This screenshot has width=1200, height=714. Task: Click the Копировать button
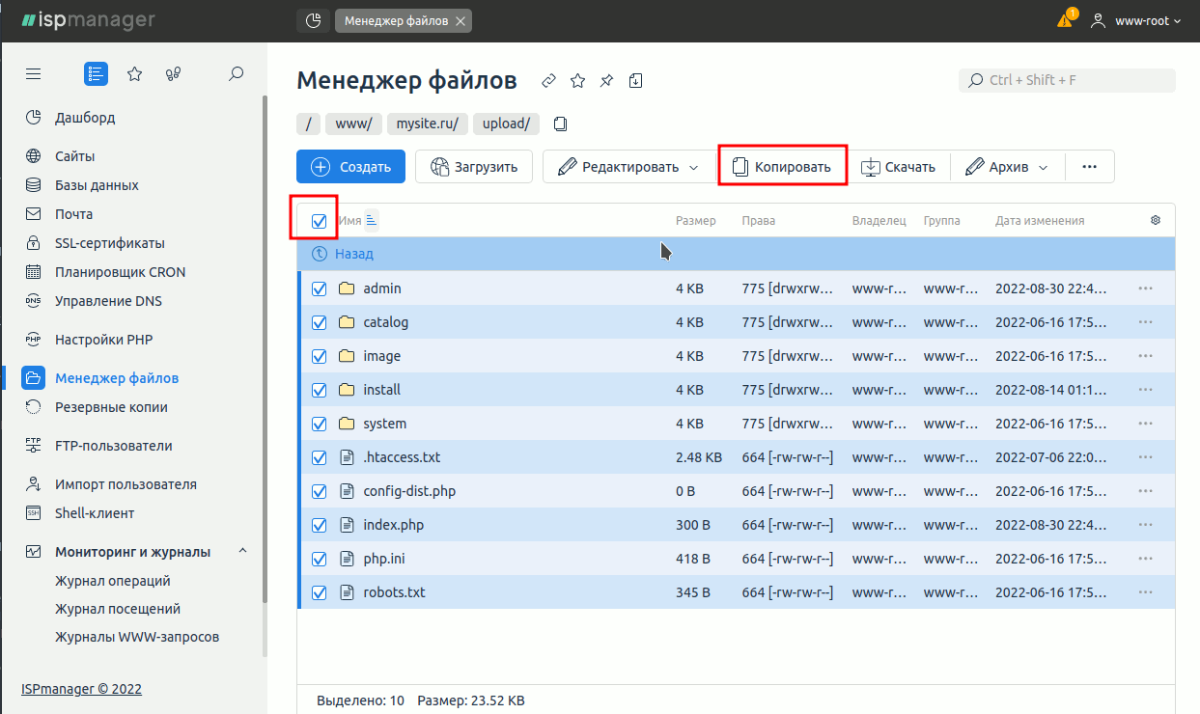(782, 167)
